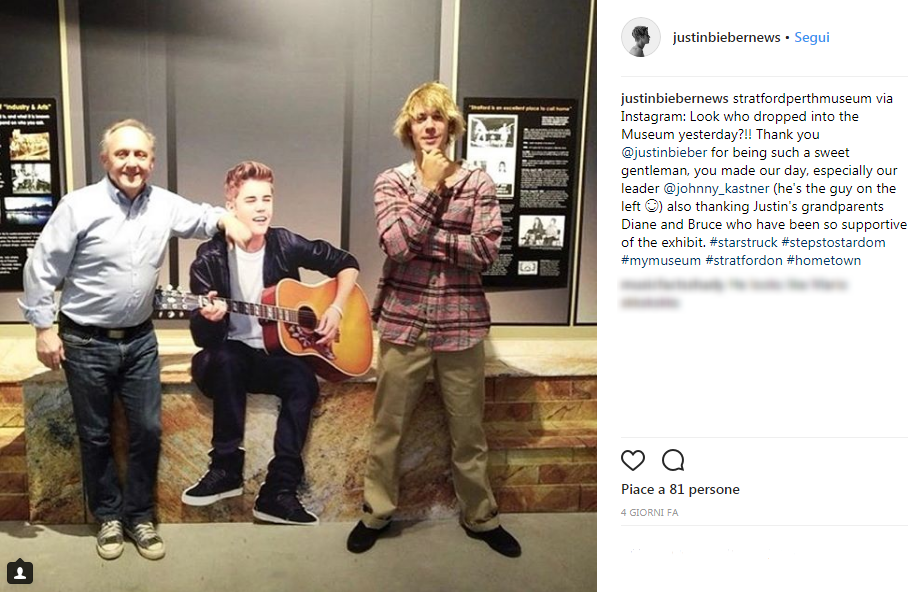The image size is (909, 592).
Task: Open justinbiebernews username in header
Action: [x=726, y=37]
